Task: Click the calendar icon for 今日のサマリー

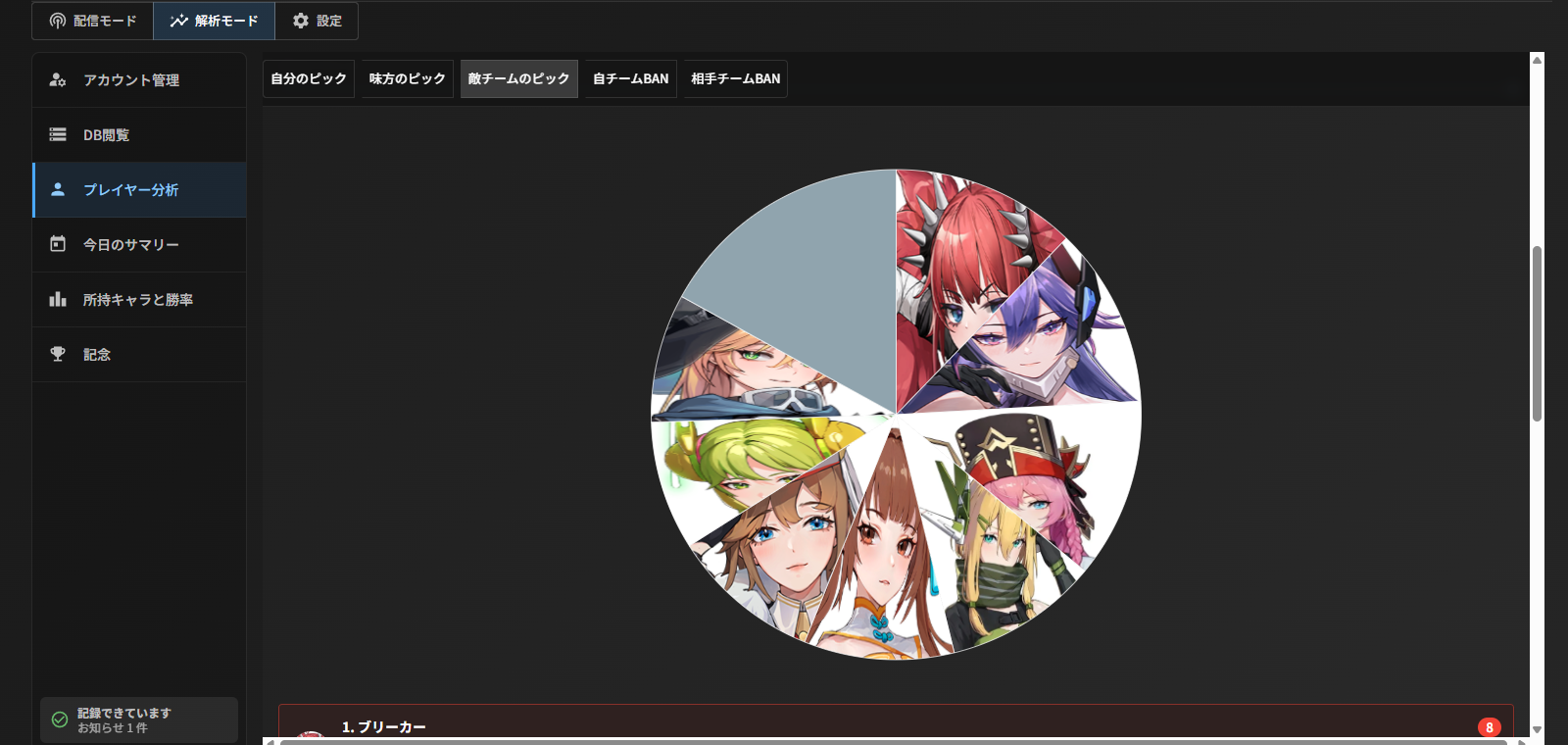Action: click(x=58, y=244)
